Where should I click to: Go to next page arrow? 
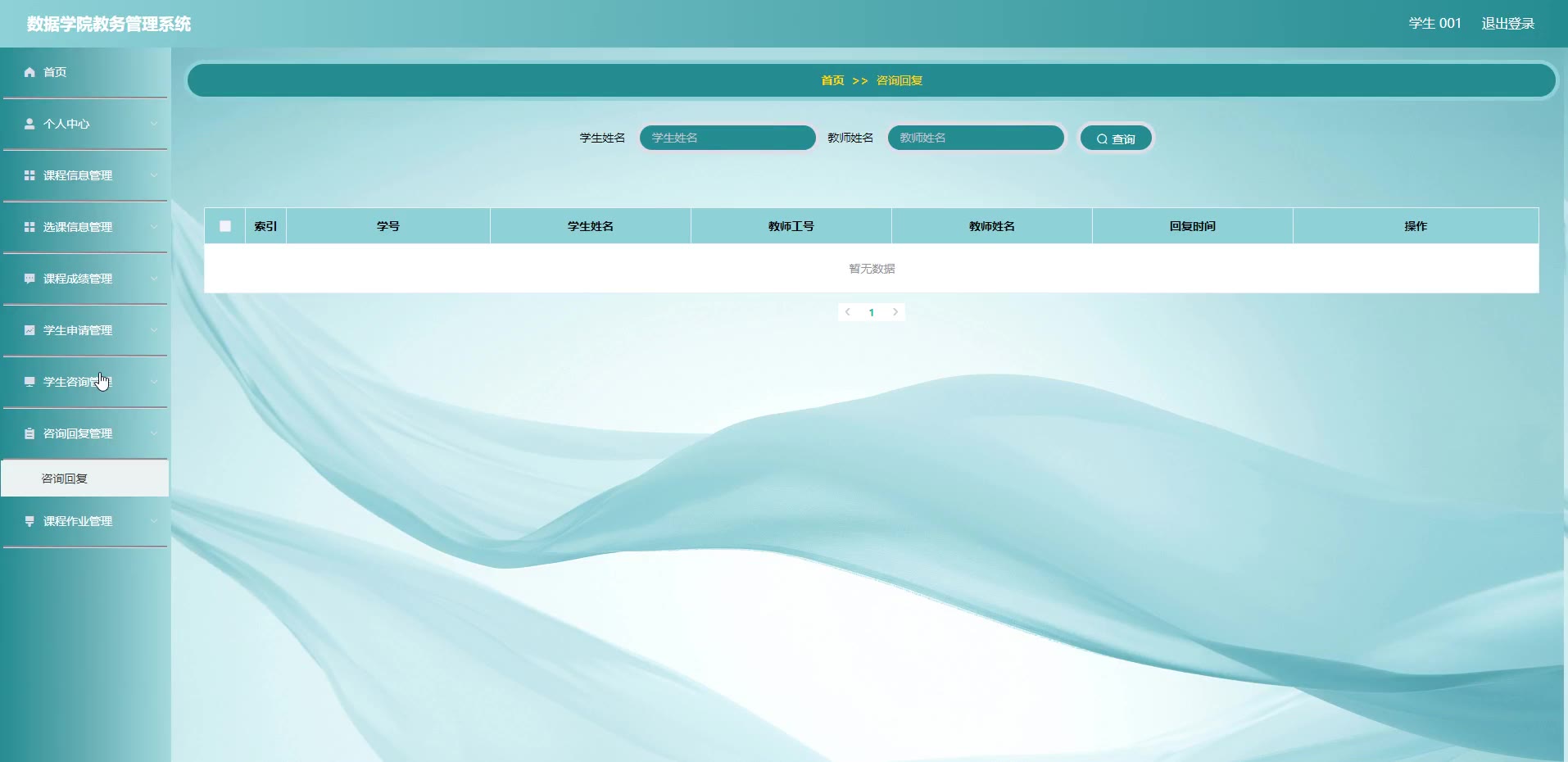click(x=895, y=312)
